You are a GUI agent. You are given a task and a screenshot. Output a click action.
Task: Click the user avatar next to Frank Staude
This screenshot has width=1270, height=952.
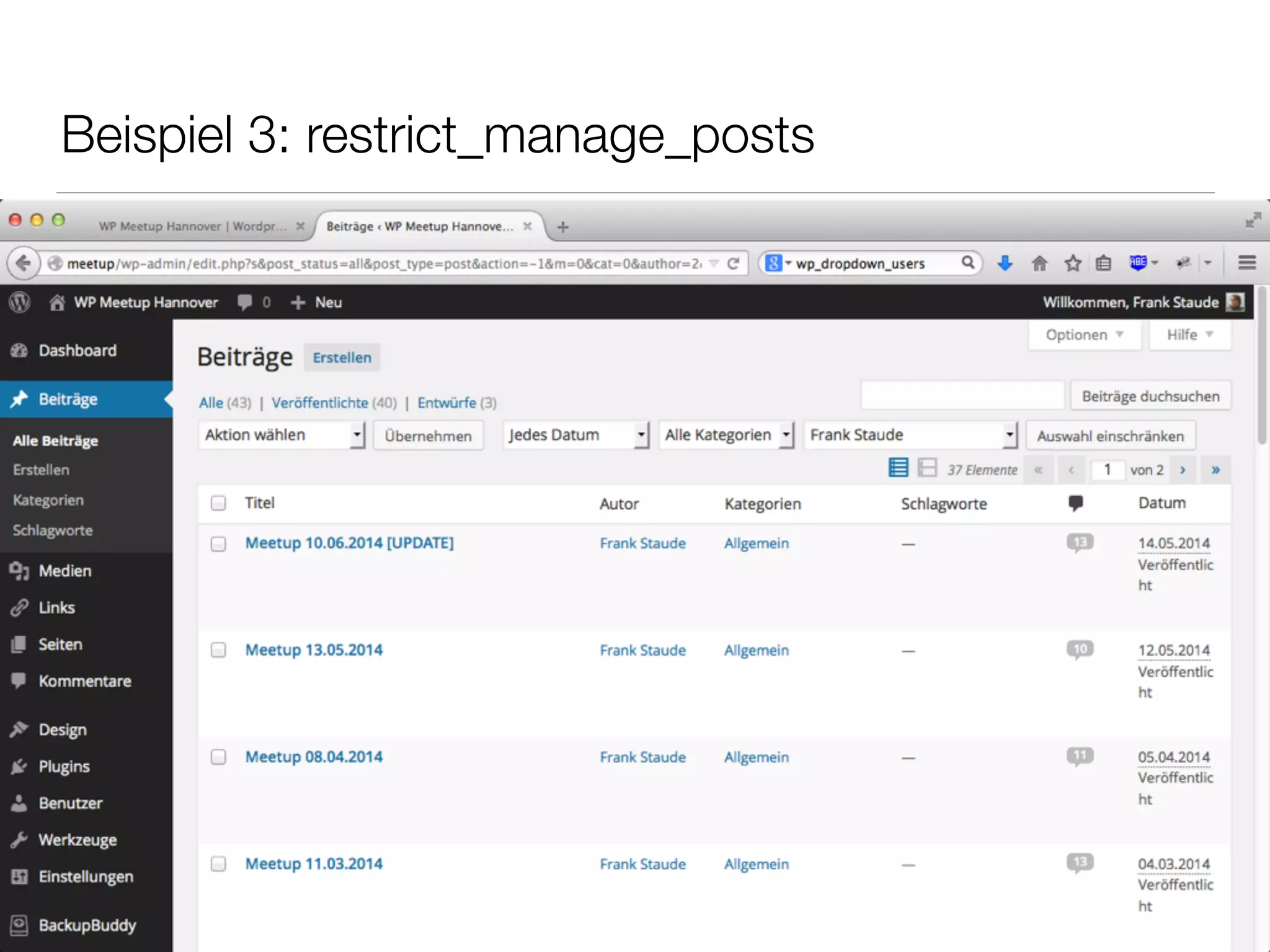point(1235,302)
